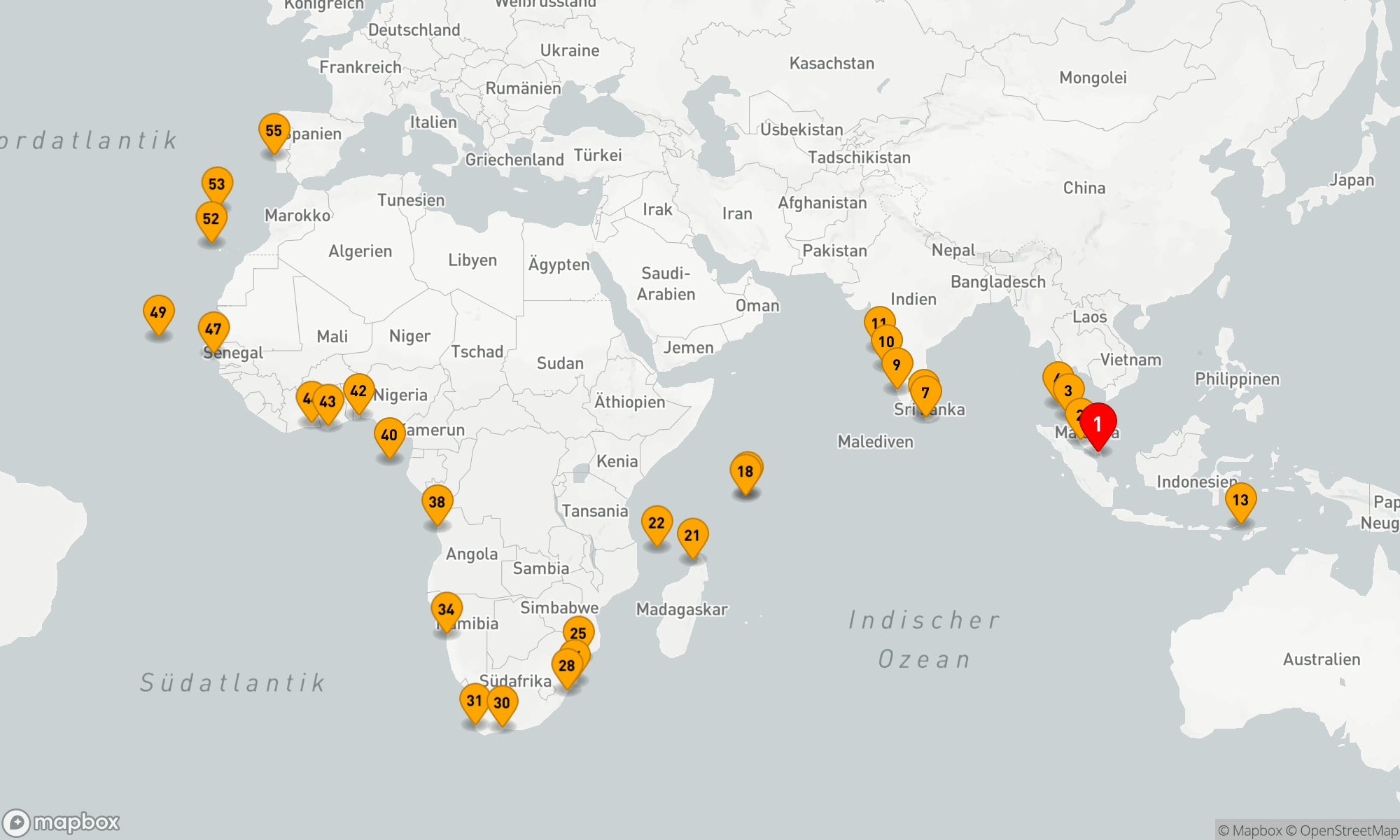This screenshot has height=840, width=1400.
Task: Click marker 53 off Morocco
Action: (217, 184)
